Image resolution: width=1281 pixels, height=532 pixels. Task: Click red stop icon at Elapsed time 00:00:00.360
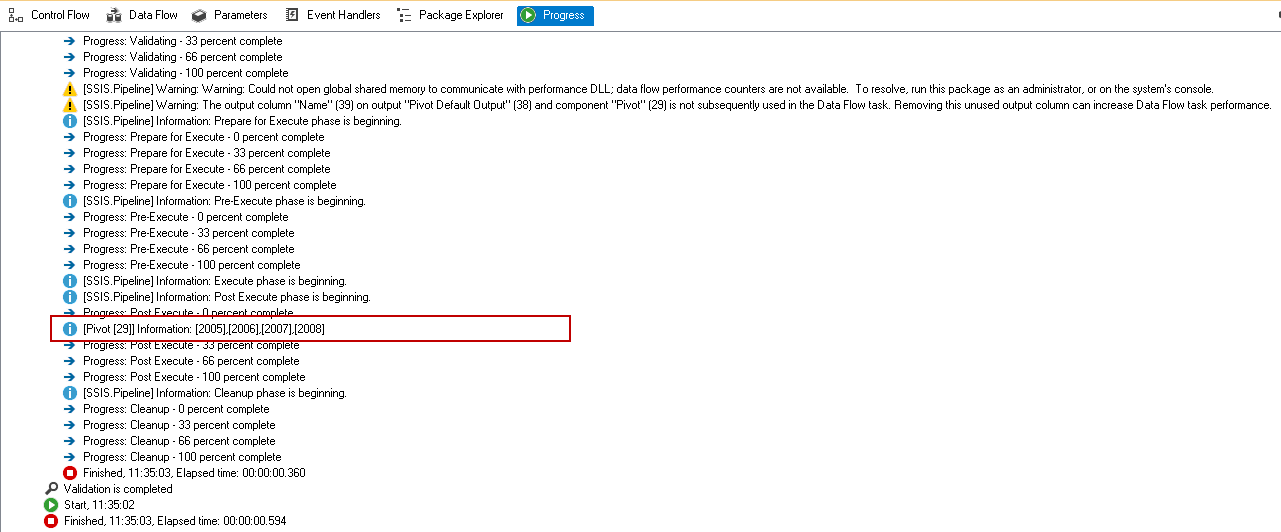point(70,473)
